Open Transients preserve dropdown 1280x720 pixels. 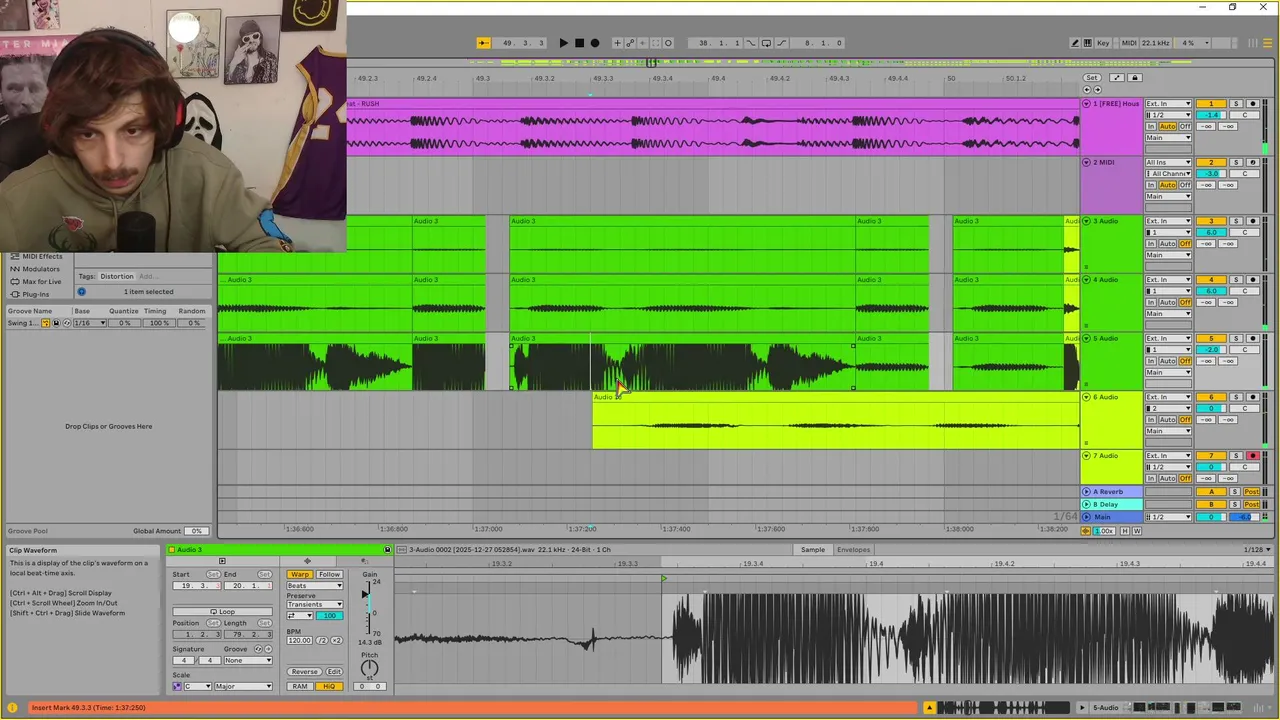[315, 604]
